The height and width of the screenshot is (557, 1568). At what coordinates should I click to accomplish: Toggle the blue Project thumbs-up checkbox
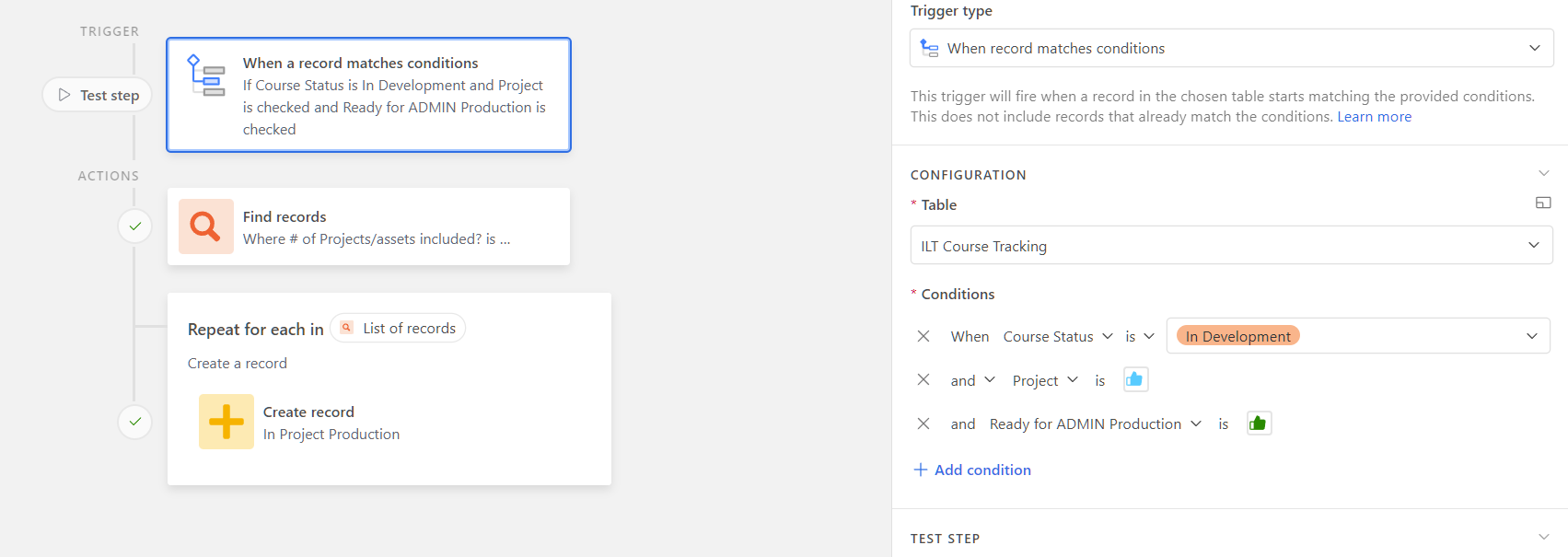(x=1135, y=379)
